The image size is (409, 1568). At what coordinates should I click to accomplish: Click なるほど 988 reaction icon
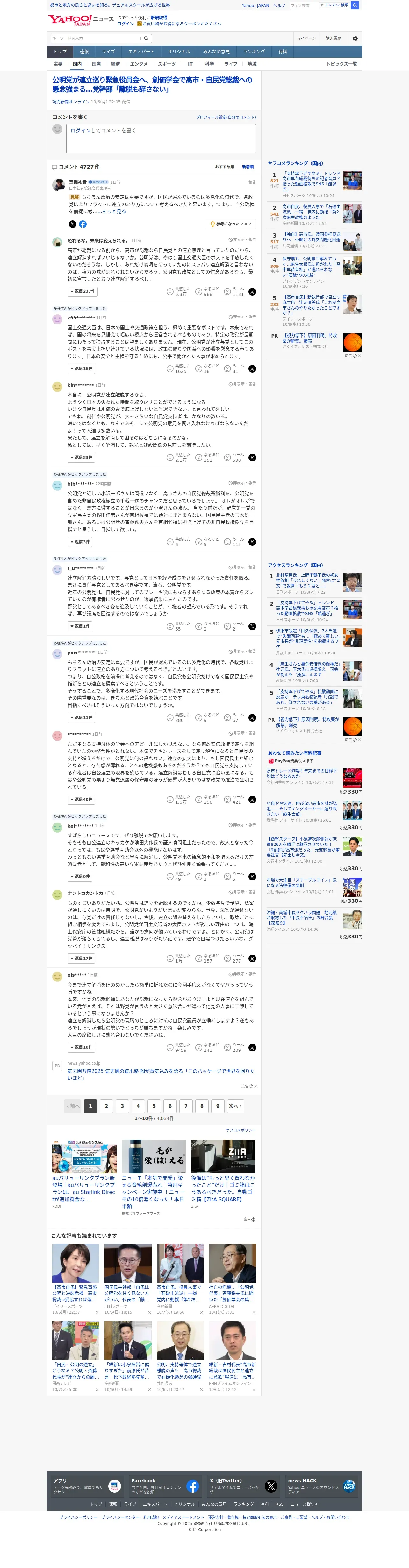pos(199,292)
